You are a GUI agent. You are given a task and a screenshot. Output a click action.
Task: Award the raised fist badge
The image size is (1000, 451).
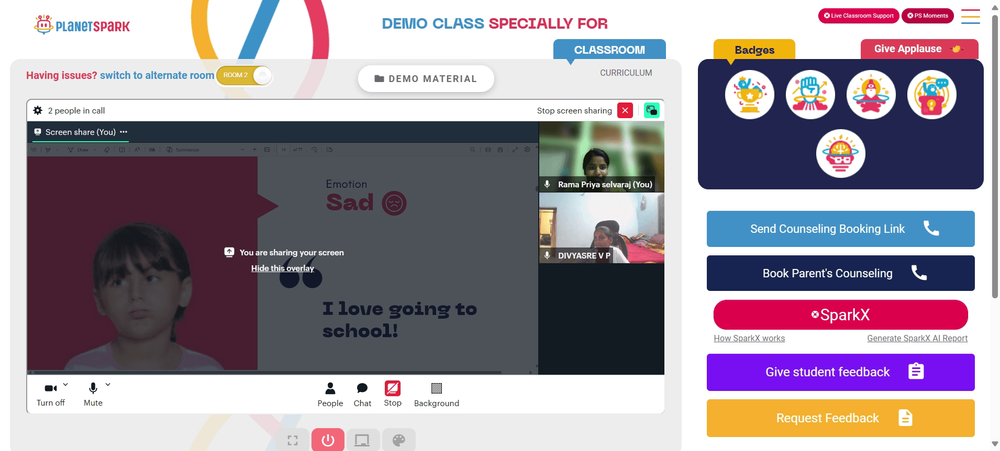pyautogui.click(x=810, y=94)
